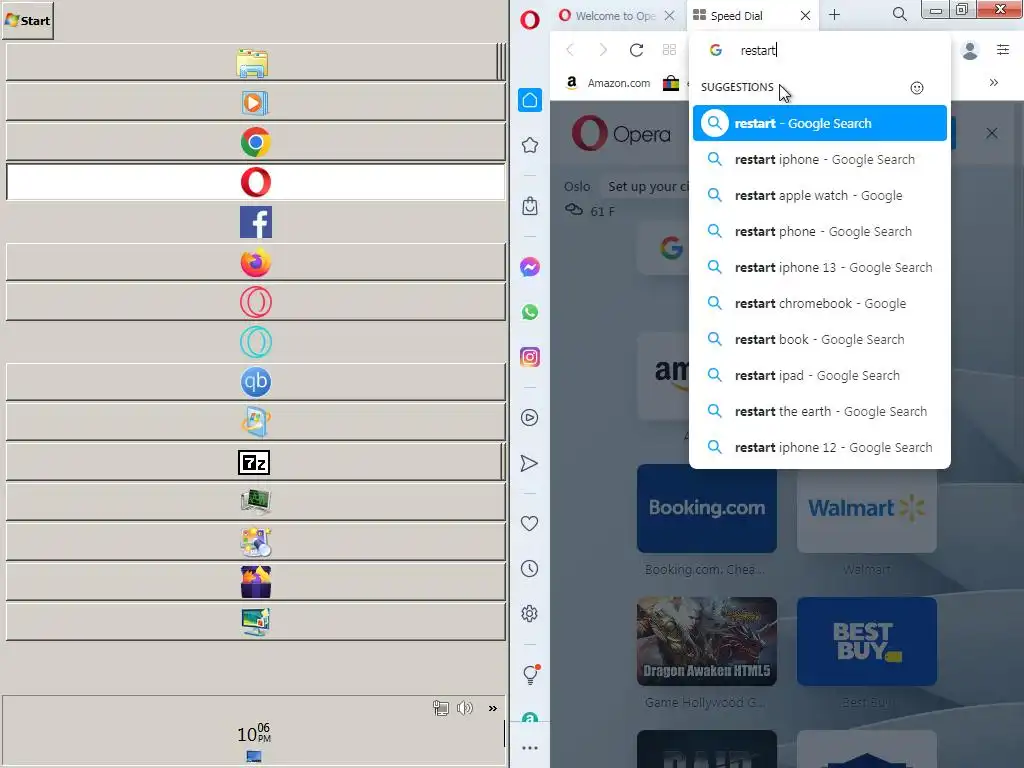The image size is (1024, 768).
Task: Close the Speed Dial tab
Action: [805, 16]
